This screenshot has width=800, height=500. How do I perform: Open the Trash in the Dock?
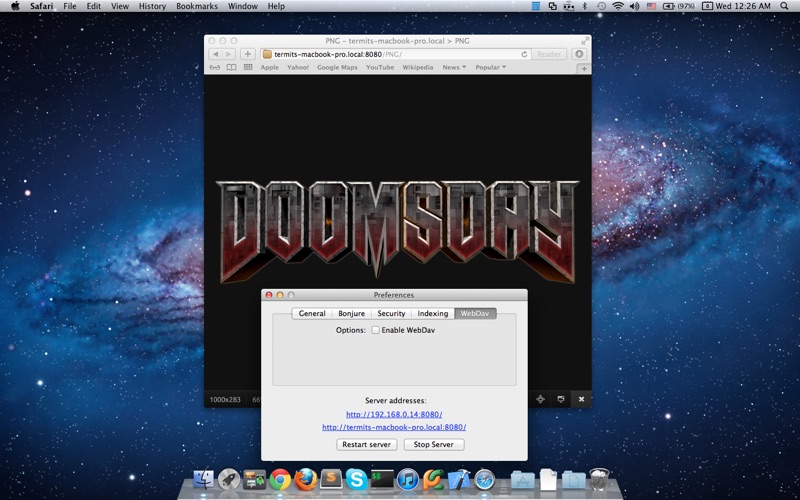pyautogui.click(x=599, y=480)
